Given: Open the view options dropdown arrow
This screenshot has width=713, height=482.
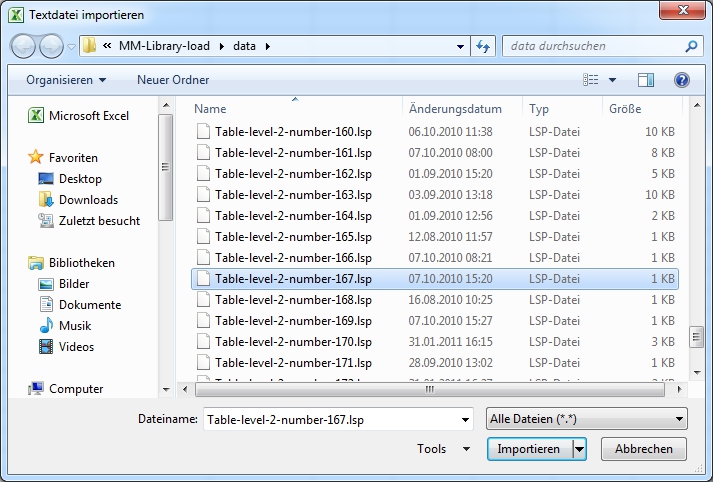Looking at the screenshot, I should coord(612,80).
